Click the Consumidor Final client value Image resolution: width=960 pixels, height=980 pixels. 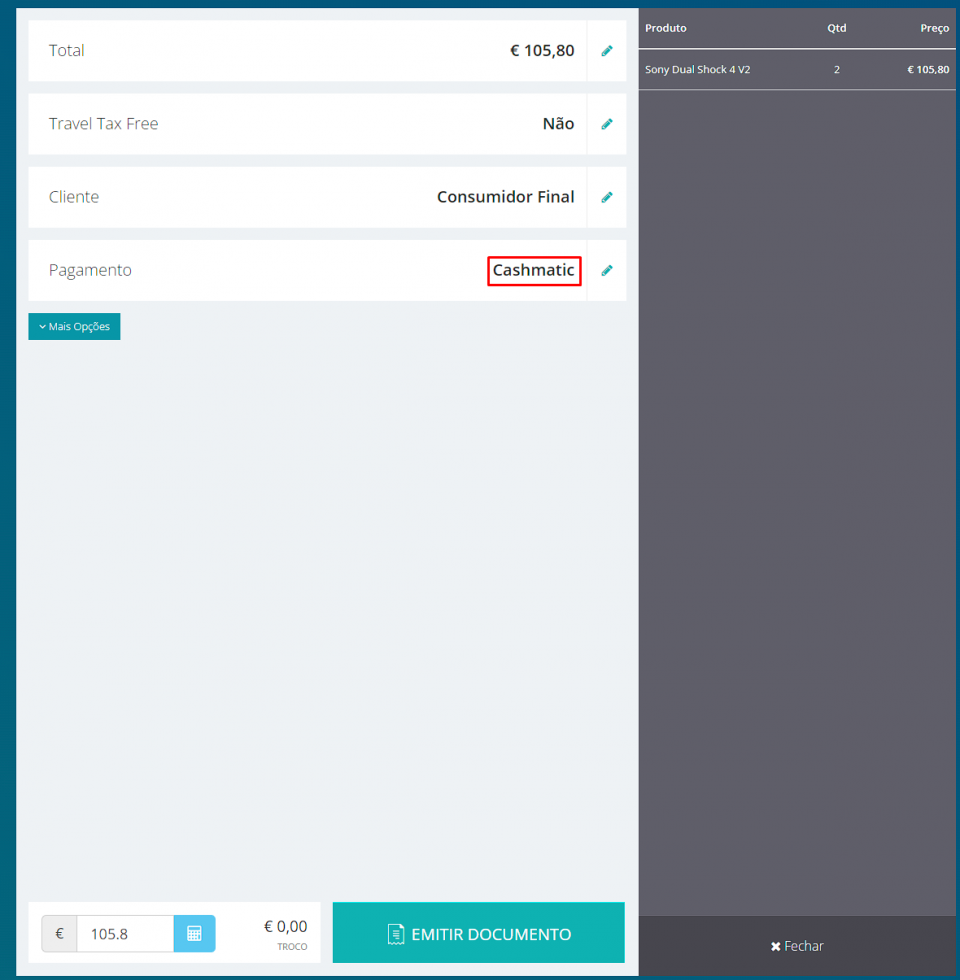point(505,197)
